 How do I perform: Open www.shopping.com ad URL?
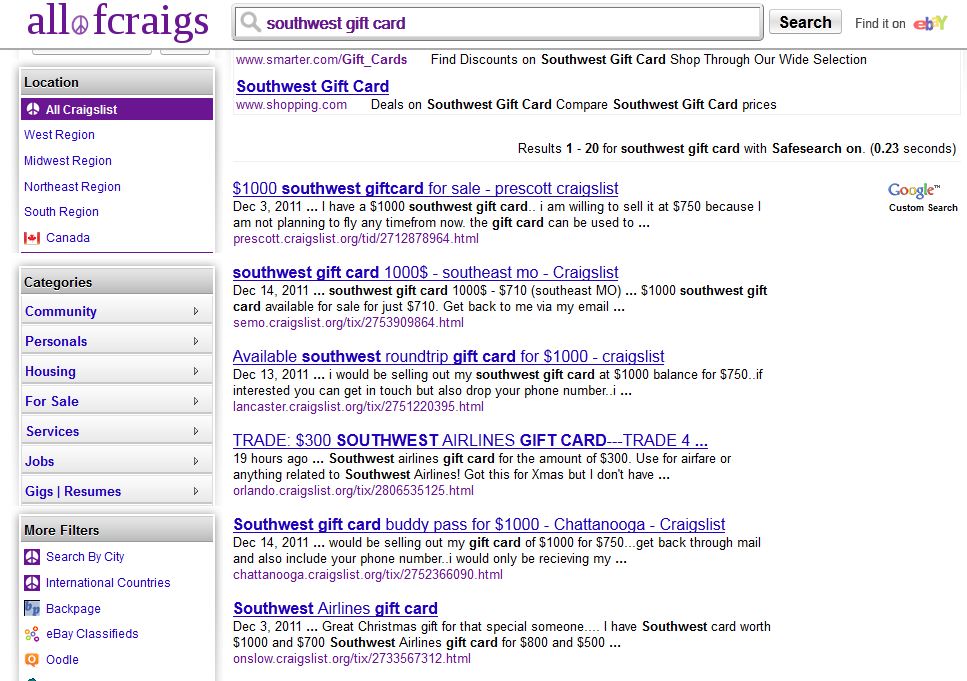coord(291,104)
